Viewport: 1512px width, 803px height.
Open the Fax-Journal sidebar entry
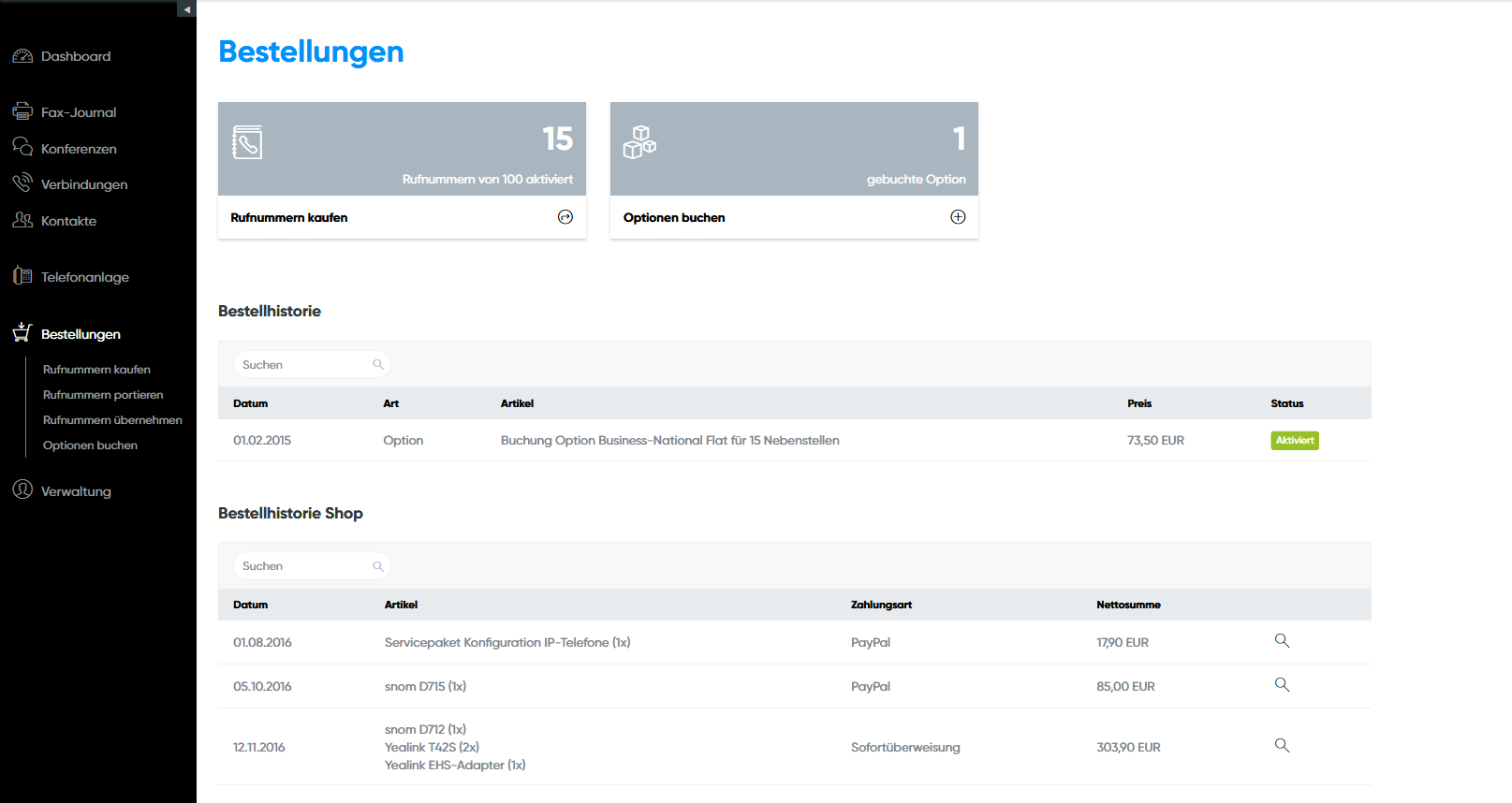[x=79, y=112]
